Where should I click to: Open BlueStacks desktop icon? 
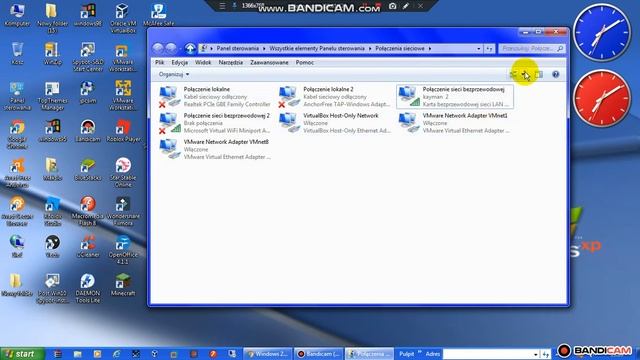88,169
